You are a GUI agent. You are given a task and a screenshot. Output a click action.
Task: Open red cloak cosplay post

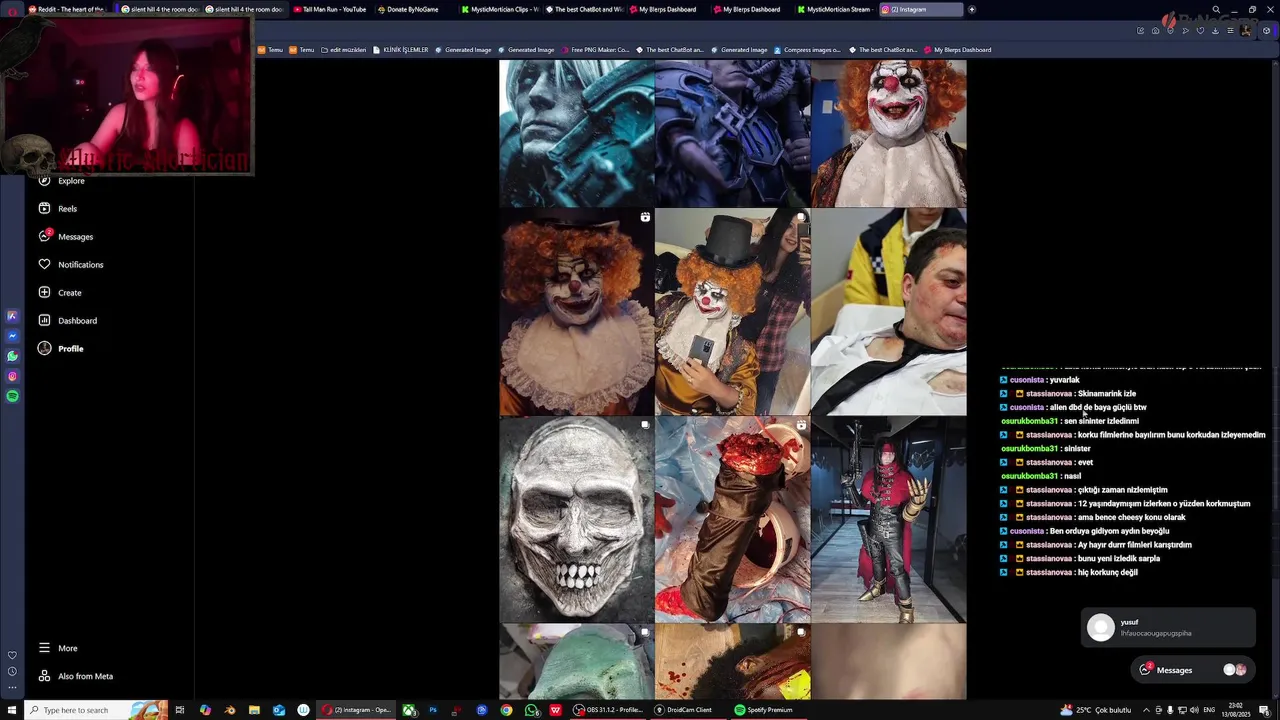[x=889, y=520]
